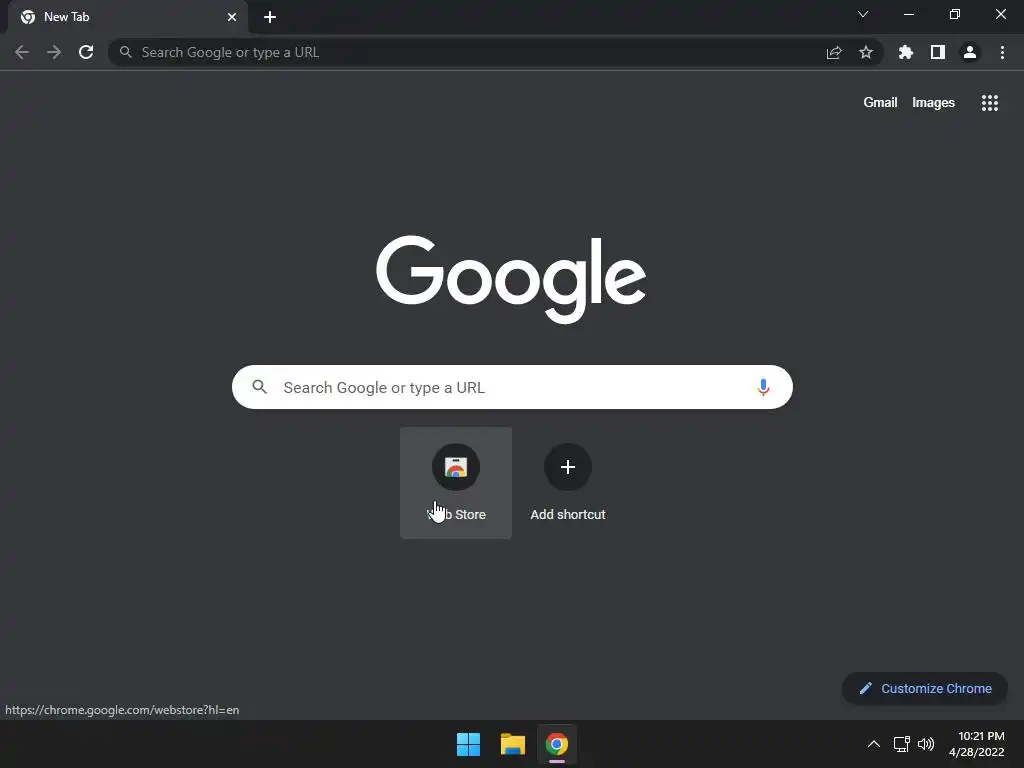This screenshot has height=768, width=1024.
Task: Open the Google apps grid
Action: point(989,103)
